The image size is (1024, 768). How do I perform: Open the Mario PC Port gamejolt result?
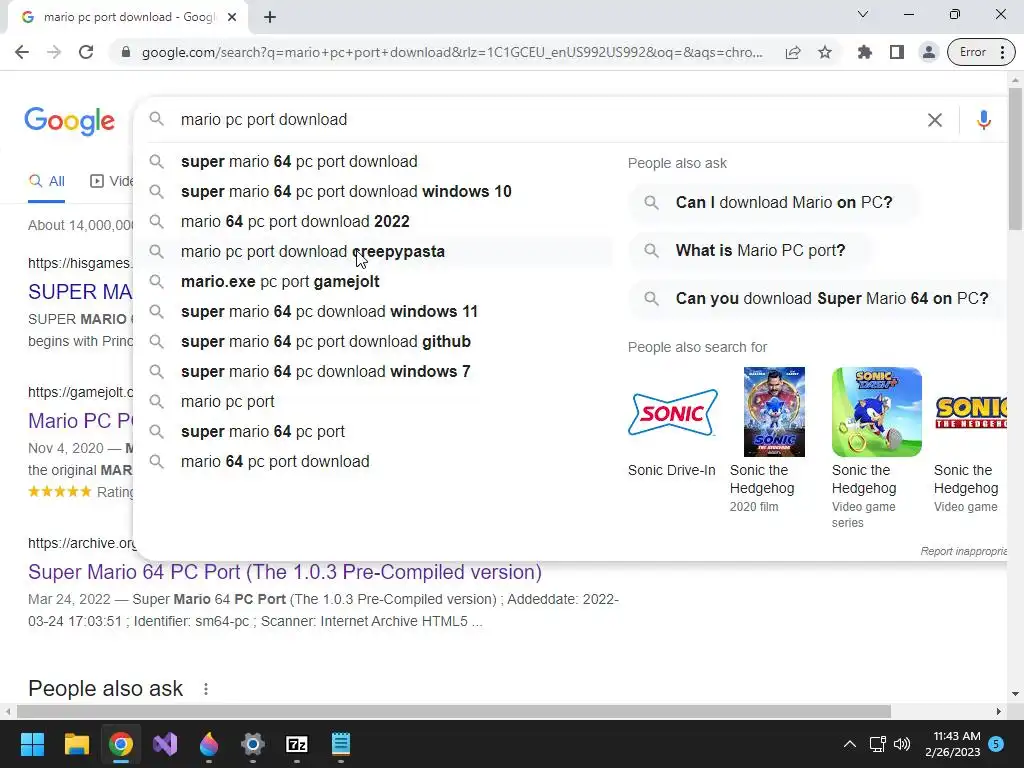(80, 421)
